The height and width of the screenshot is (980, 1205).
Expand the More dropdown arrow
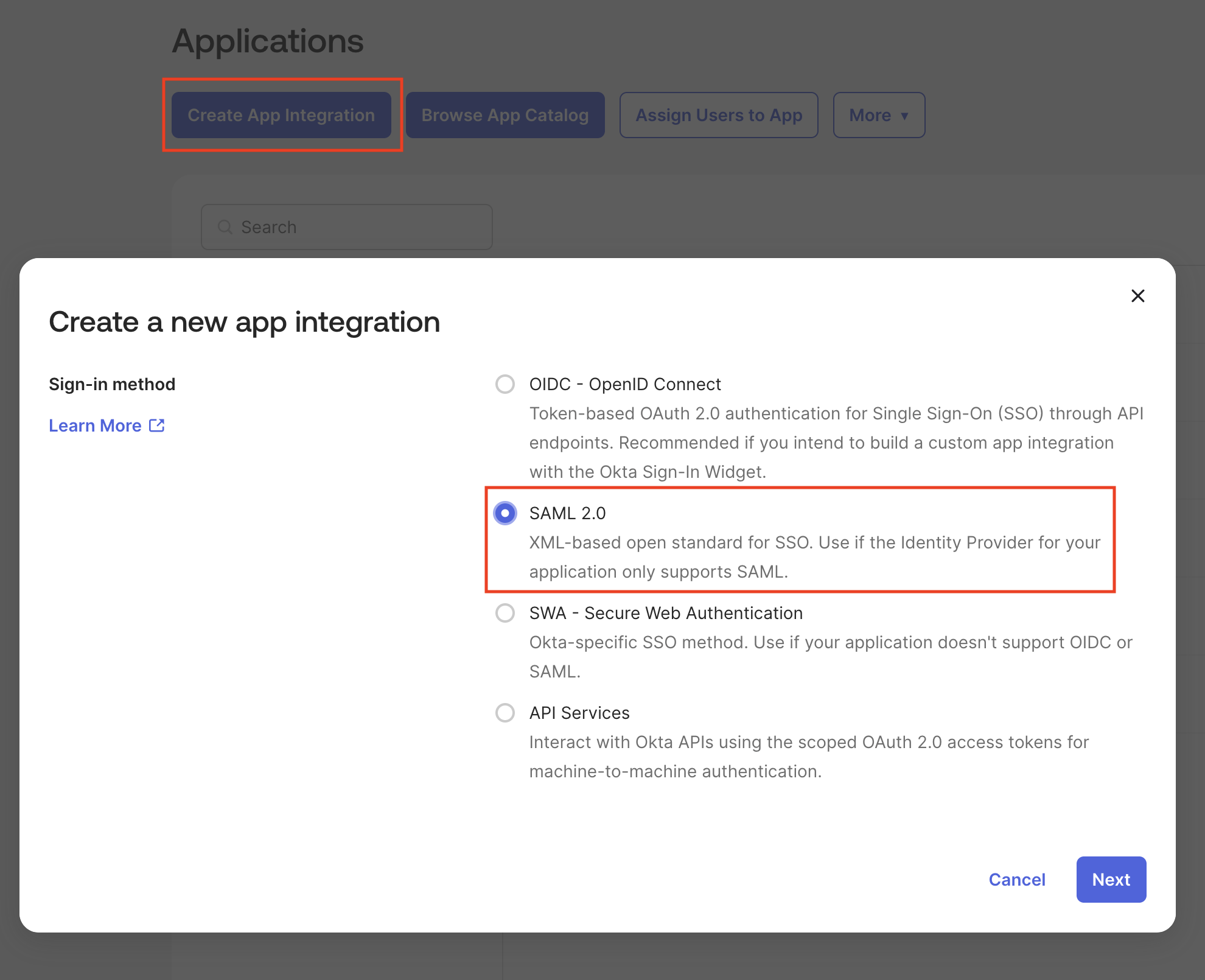point(904,116)
